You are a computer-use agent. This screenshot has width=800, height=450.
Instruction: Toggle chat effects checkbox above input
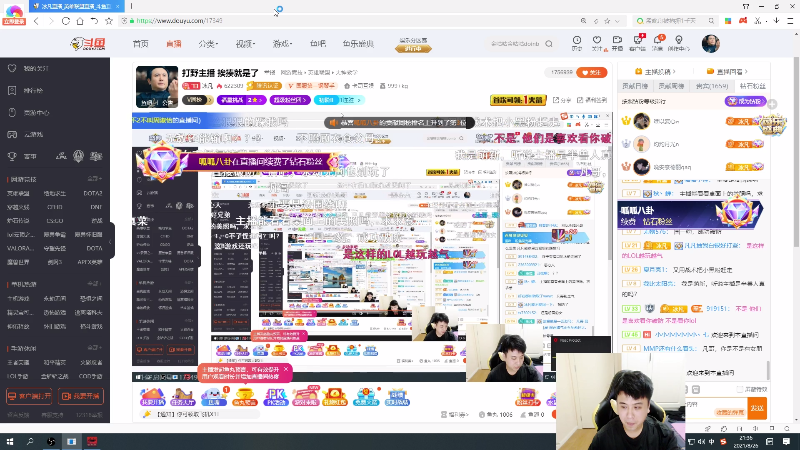pos(739,389)
